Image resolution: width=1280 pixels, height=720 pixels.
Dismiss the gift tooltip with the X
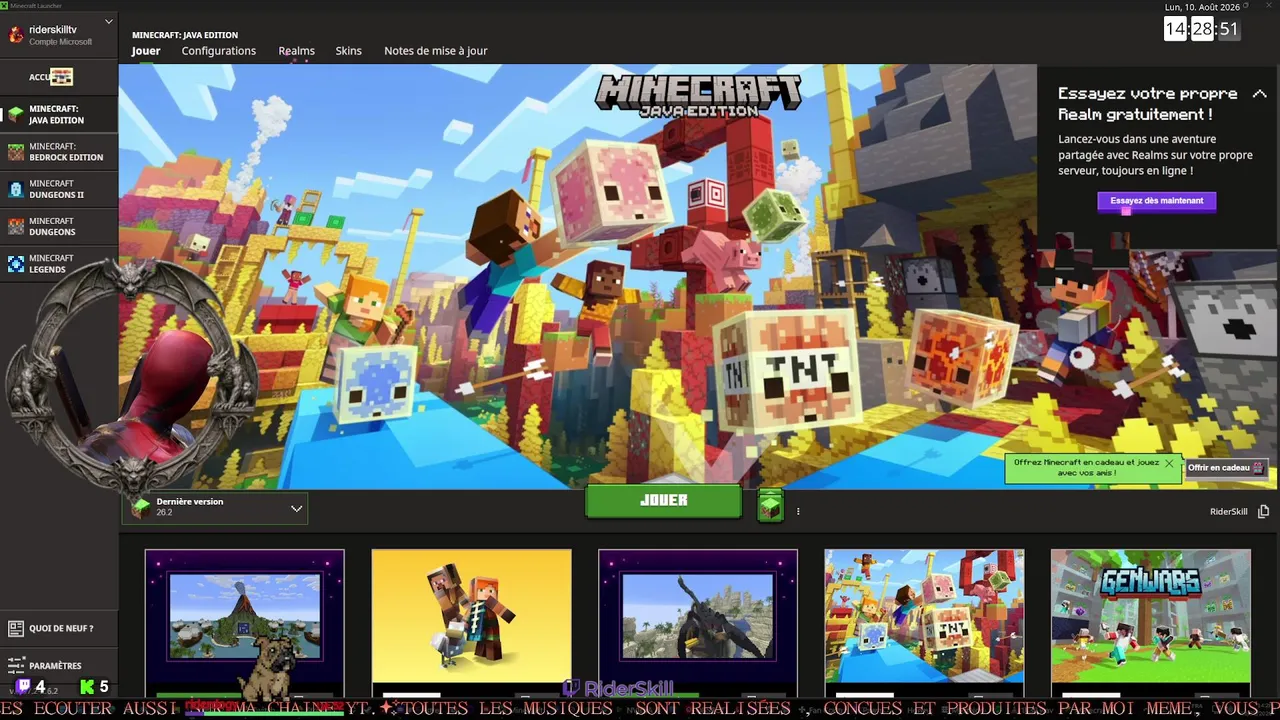point(1168,463)
